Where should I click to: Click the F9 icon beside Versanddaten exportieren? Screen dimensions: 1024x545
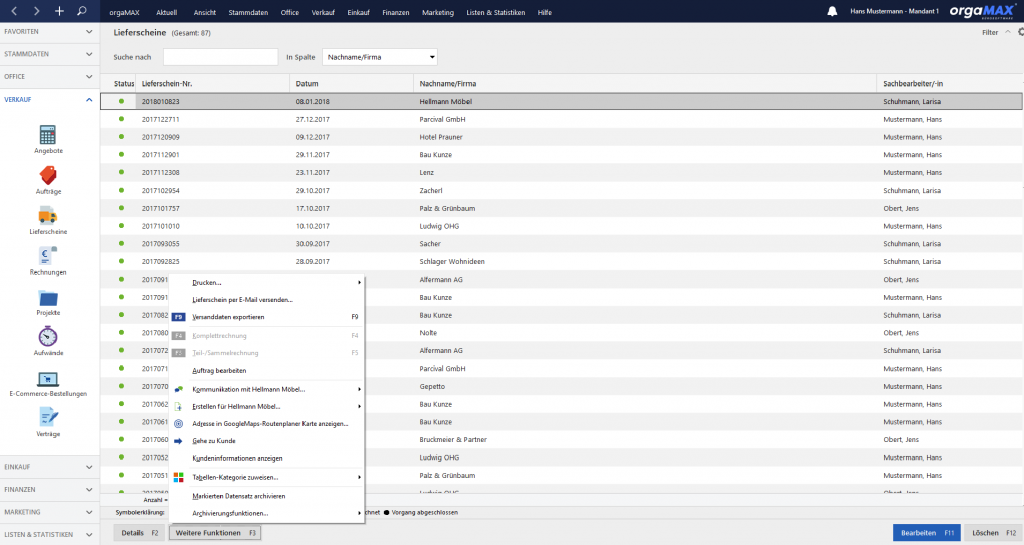click(178, 317)
